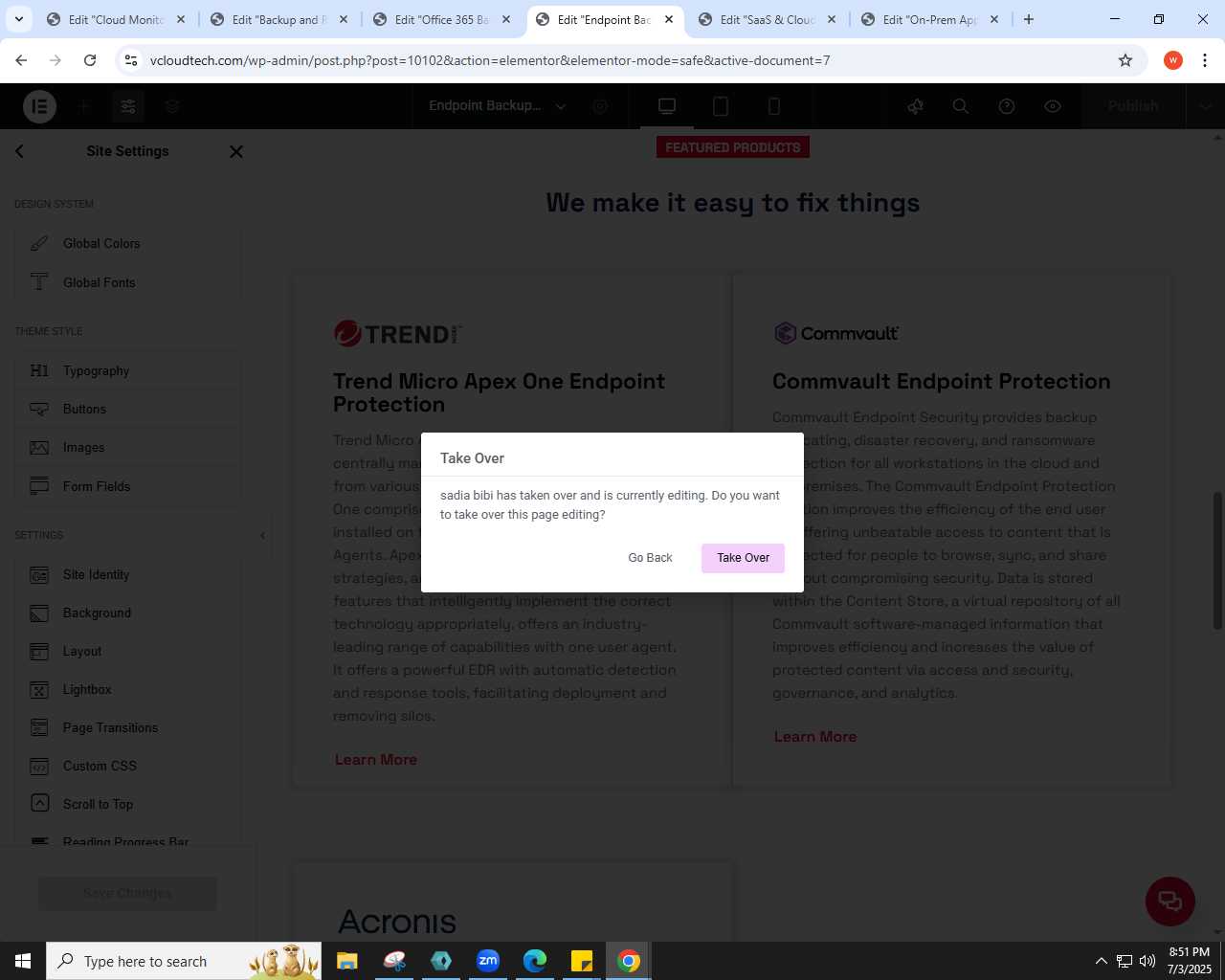The image size is (1225, 980).
Task: Switch to mobile responsive view
Action: tap(774, 106)
